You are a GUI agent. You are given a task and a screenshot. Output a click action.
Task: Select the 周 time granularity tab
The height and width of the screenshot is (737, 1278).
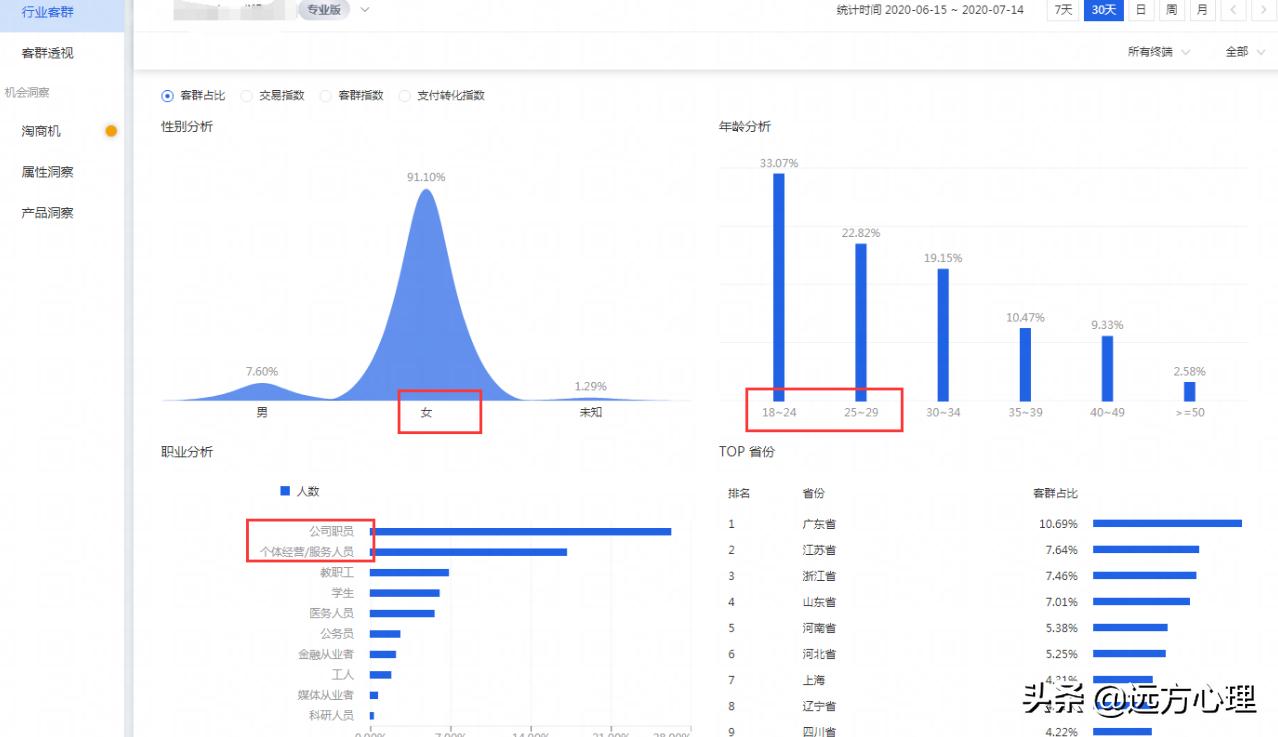[1171, 10]
